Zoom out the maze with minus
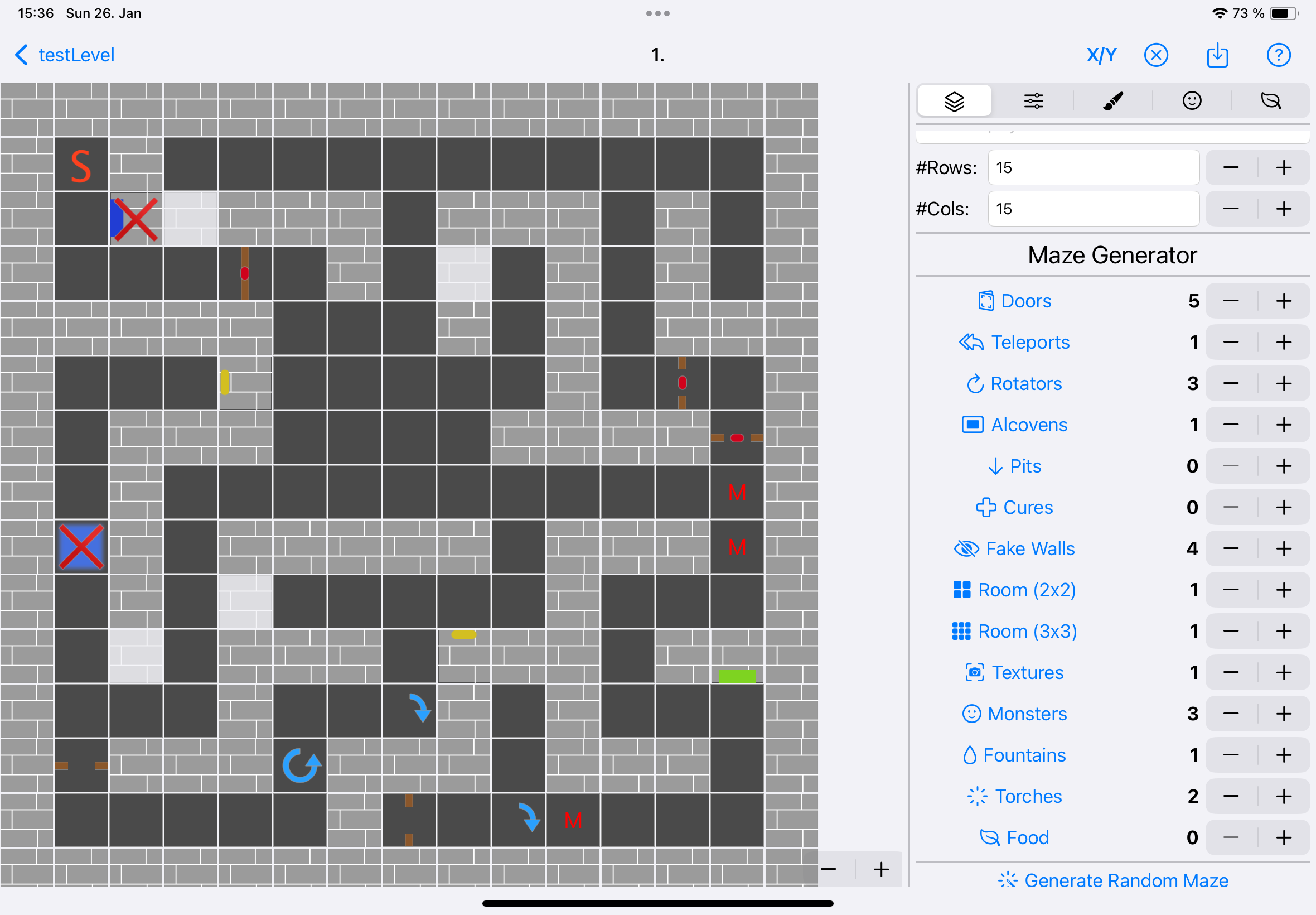This screenshot has height=915, width=1316. [829, 870]
